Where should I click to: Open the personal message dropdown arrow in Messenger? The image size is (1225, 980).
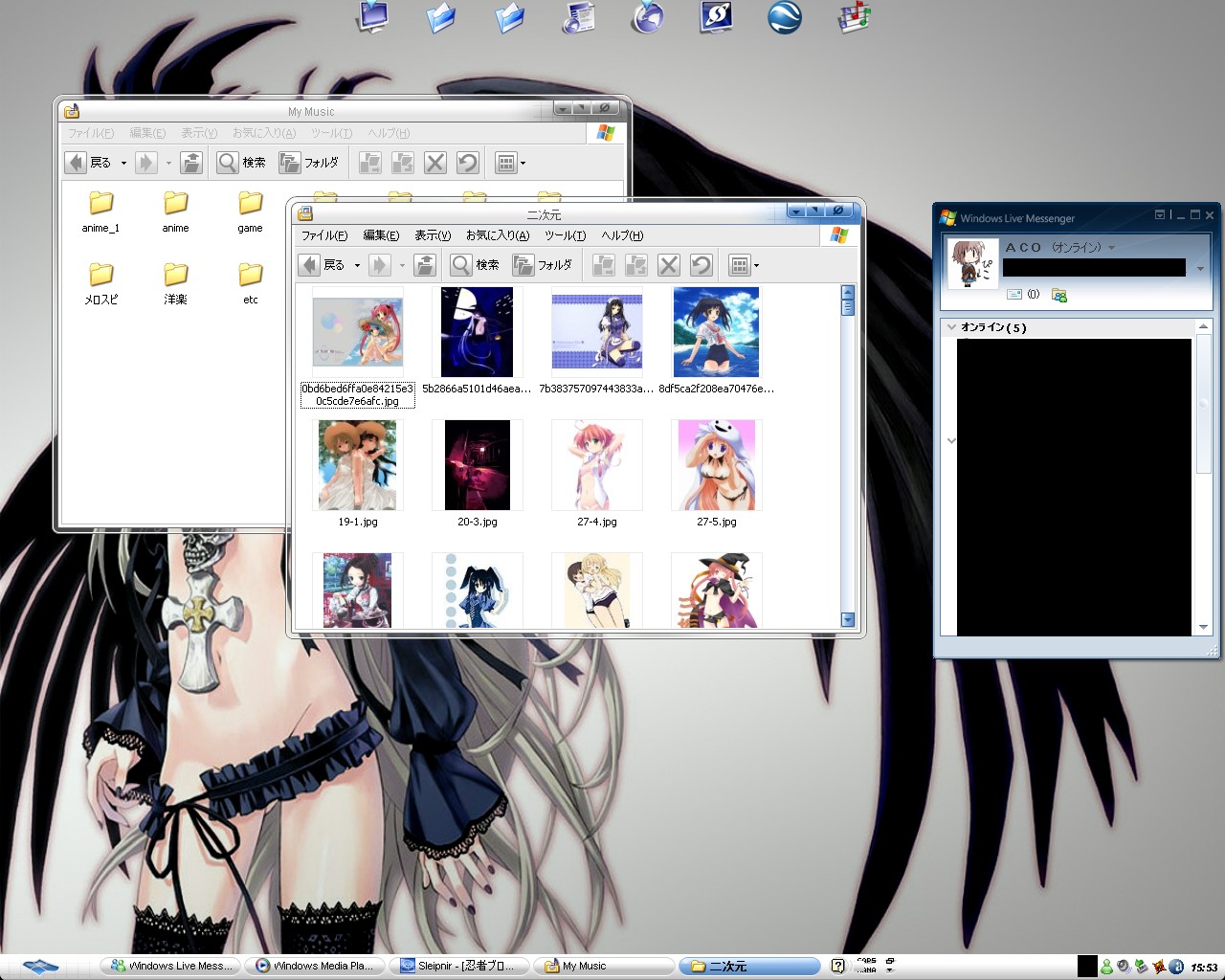pos(1200,269)
